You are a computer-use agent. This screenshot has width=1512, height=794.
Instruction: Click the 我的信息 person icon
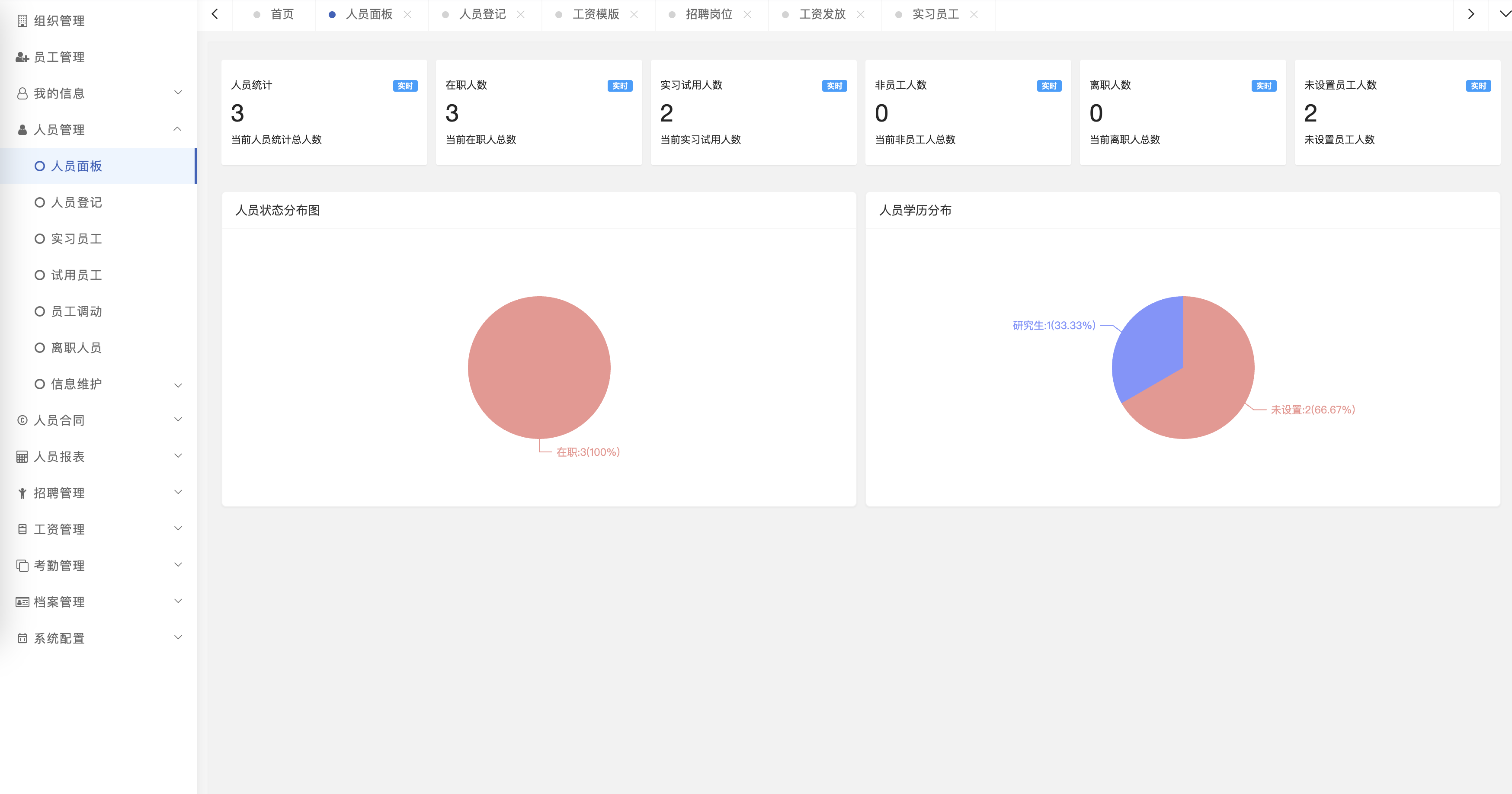coord(22,94)
